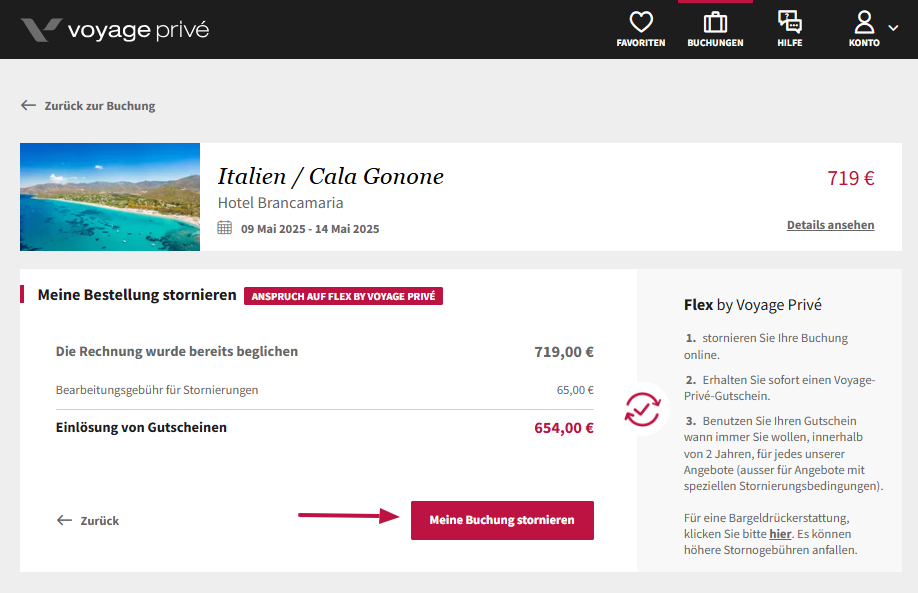918x593 pixels.
Task: Open Favoriten via the heart icon
Action: (640, 22)
